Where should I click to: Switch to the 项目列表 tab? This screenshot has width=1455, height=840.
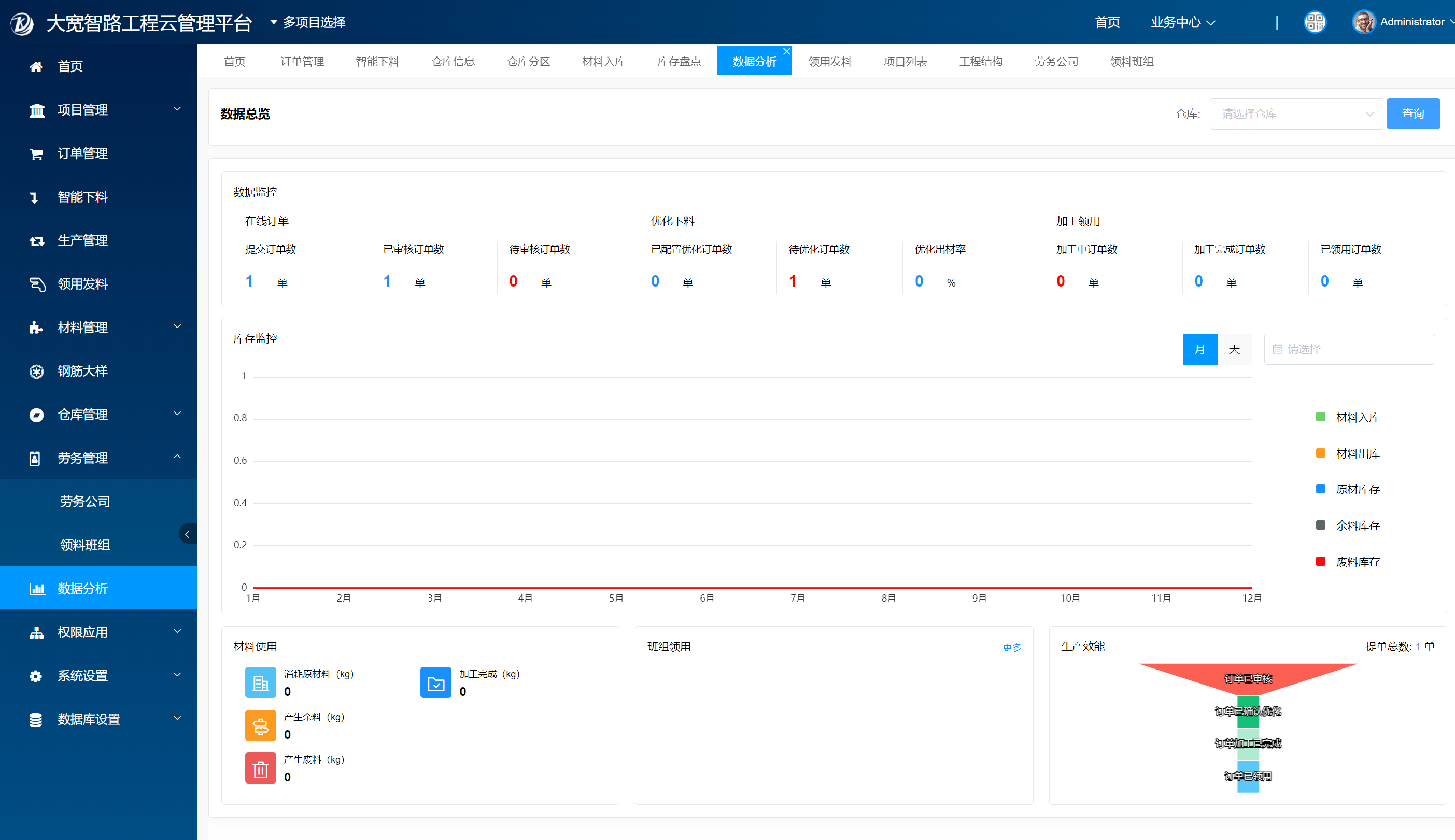[x=905, y=62]
